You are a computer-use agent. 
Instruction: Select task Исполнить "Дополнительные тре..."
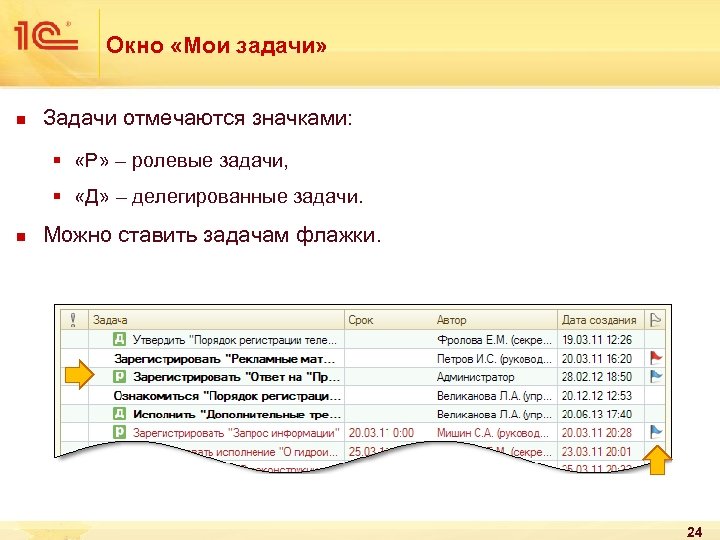237,414
